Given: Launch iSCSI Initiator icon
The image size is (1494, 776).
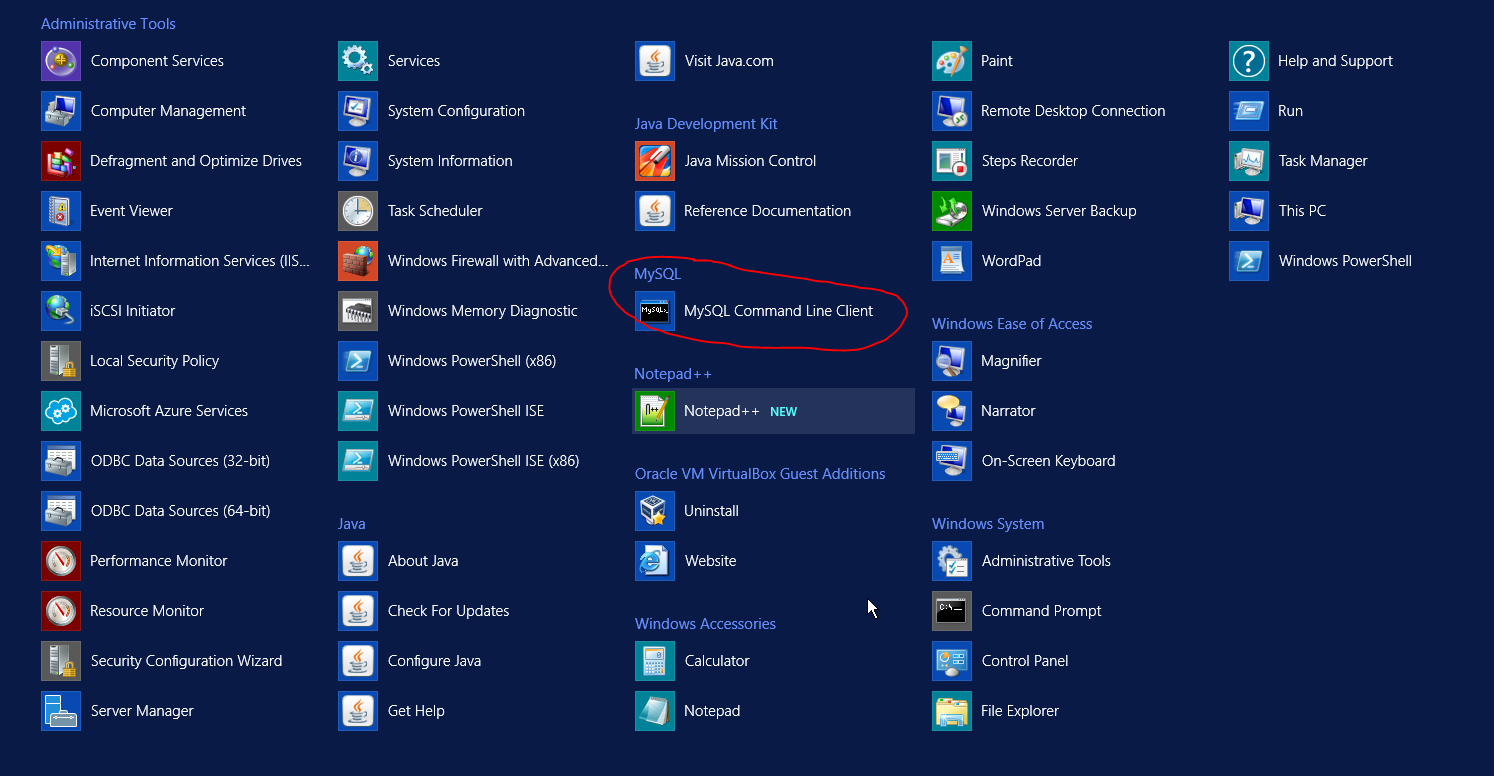Looking at the screenshot, I should tap(61, 311).
